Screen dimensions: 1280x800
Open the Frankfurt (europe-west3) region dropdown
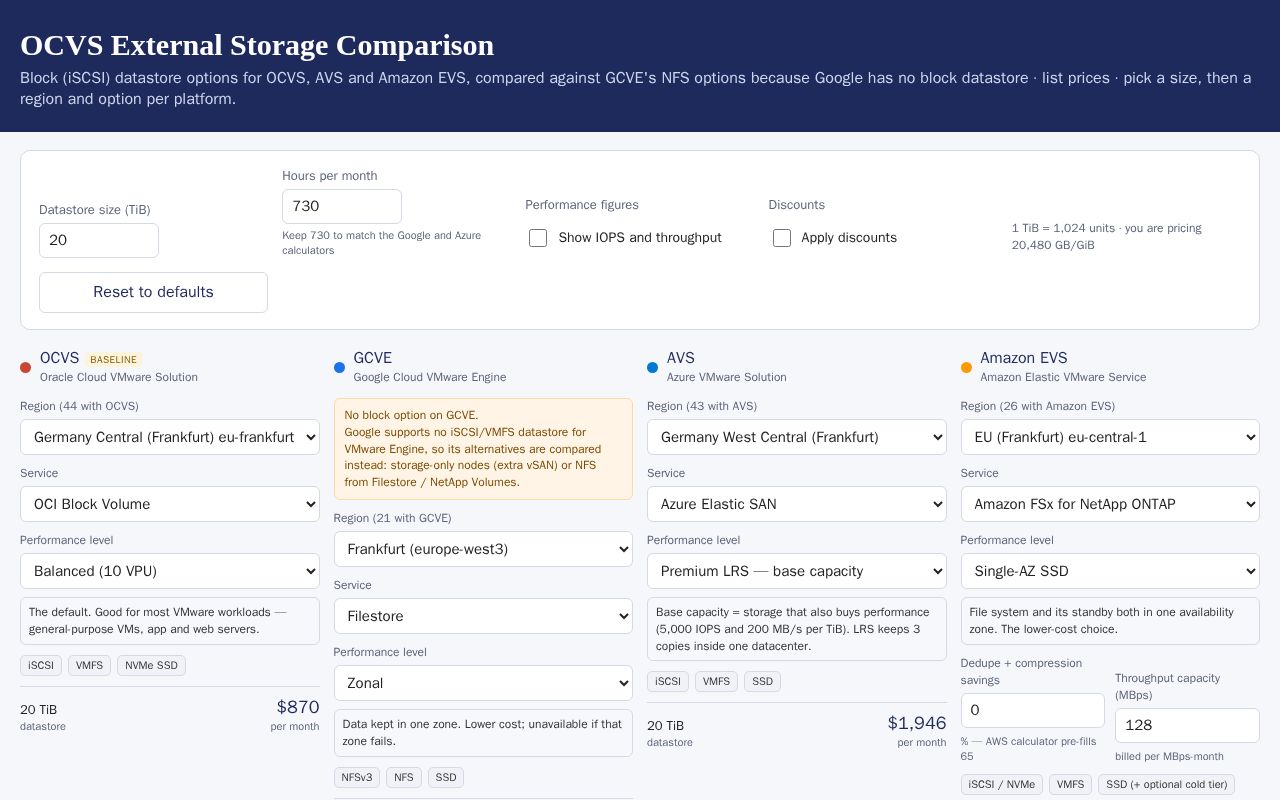click(x=483, y=549)
